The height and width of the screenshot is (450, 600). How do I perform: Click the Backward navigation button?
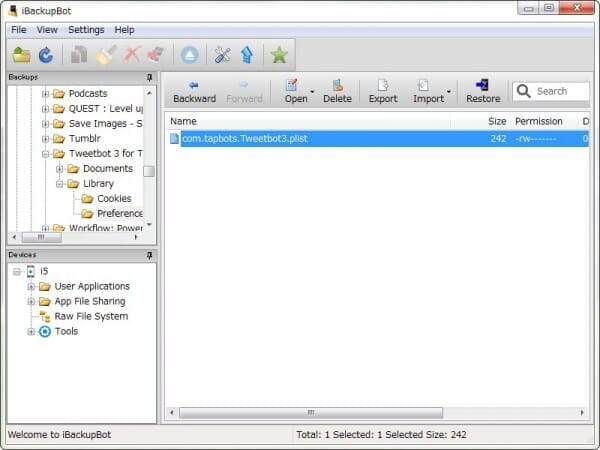point(194,91)
